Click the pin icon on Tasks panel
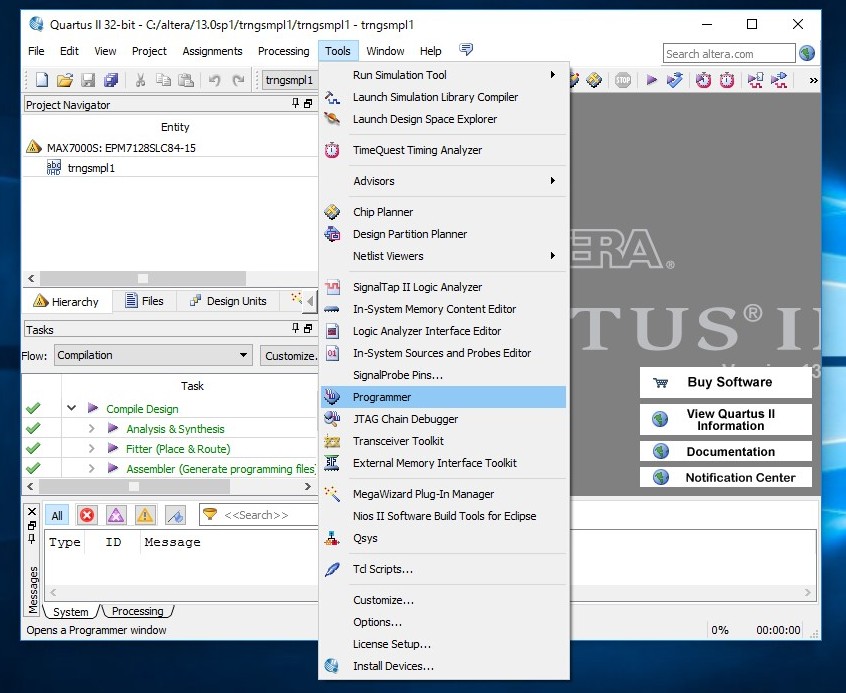This screenshot has width=846, height=693. pyautogui.click(x=295, y=328)
